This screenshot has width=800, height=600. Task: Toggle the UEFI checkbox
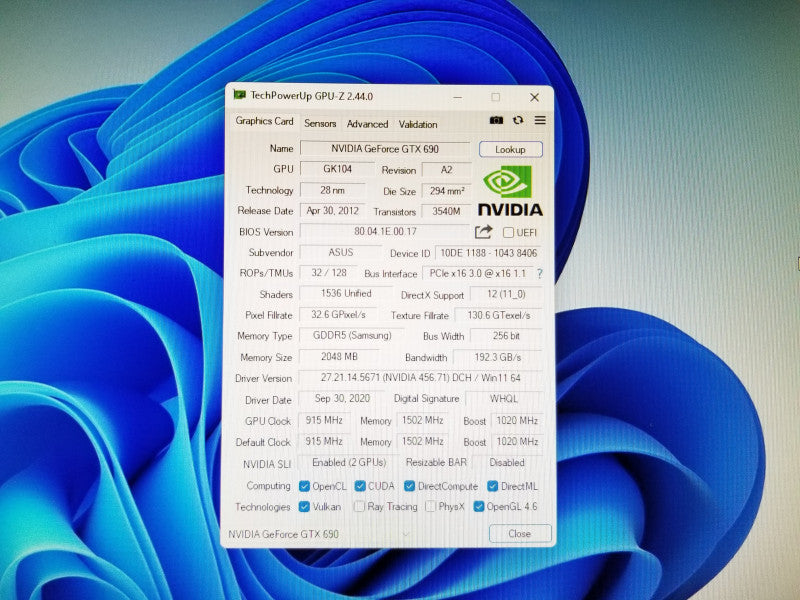(x=508, y=232)
